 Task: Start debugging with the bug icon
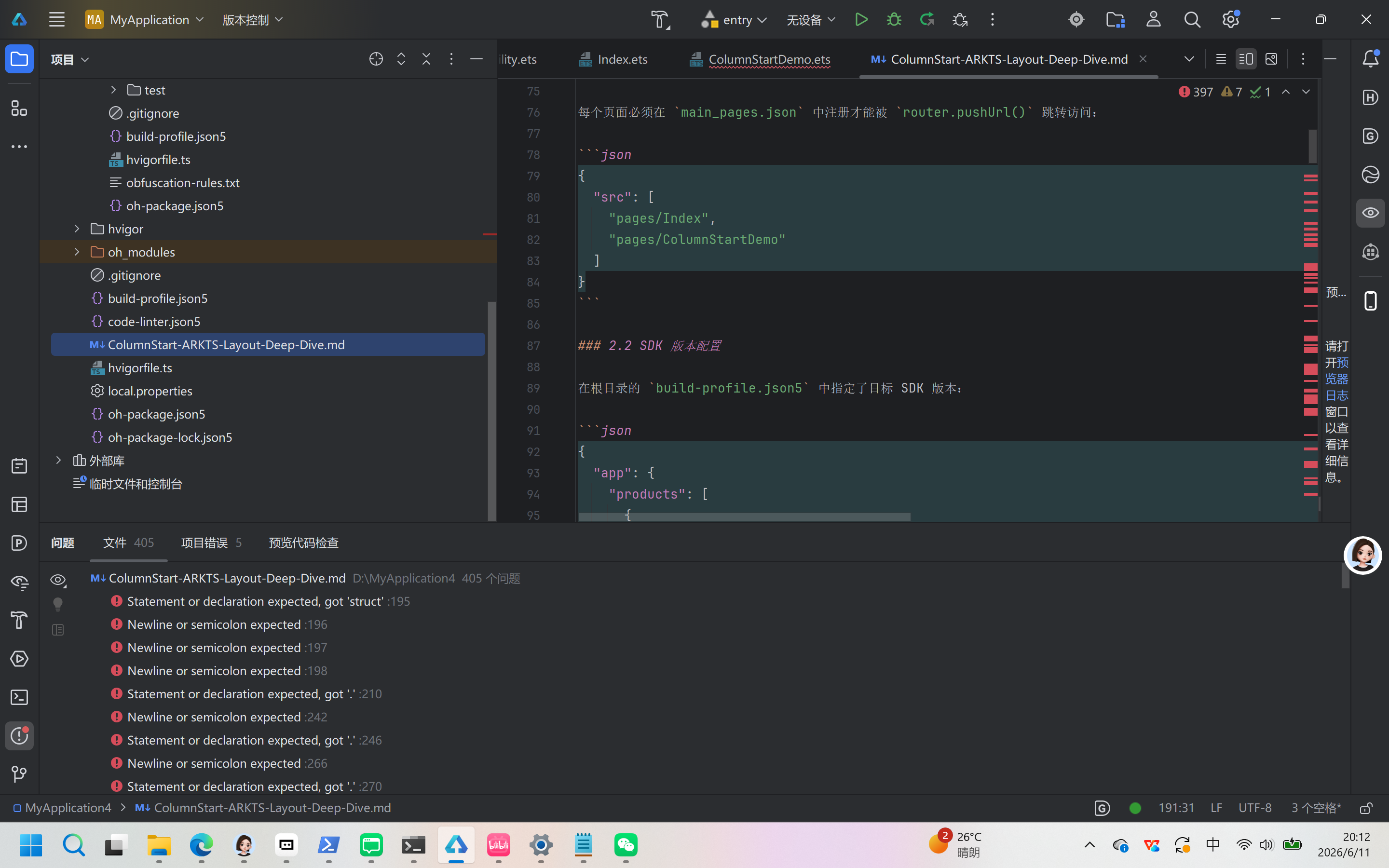(x=894, y=19)
